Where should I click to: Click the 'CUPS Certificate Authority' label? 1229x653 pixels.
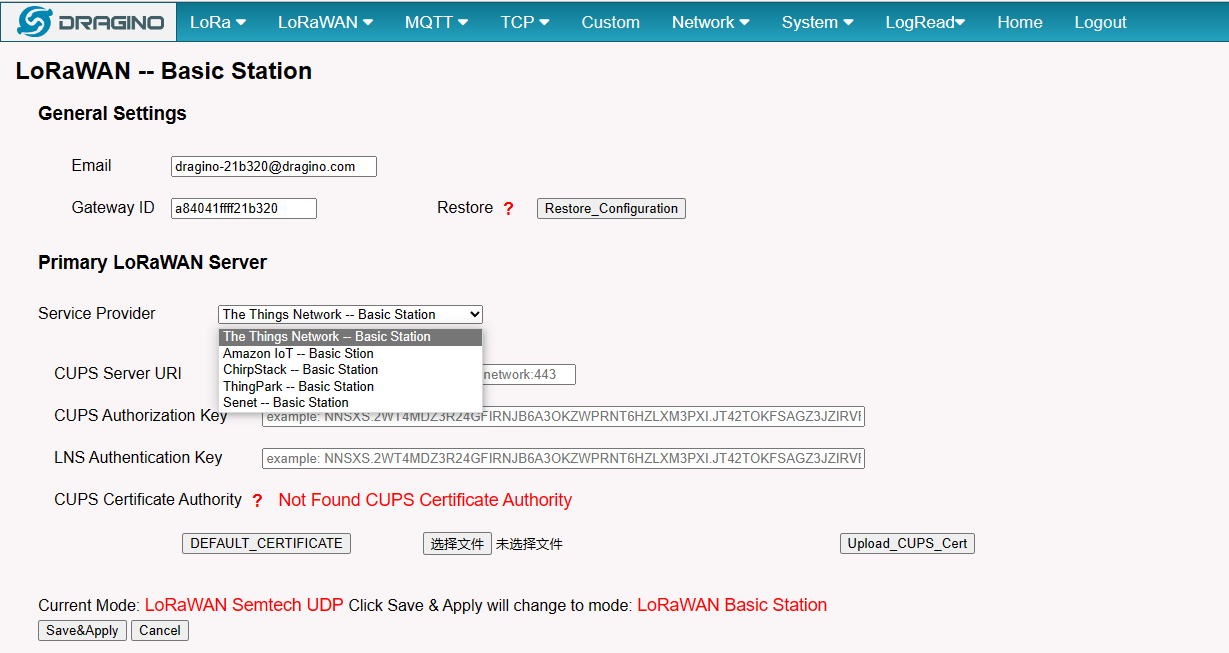point(148,500)
